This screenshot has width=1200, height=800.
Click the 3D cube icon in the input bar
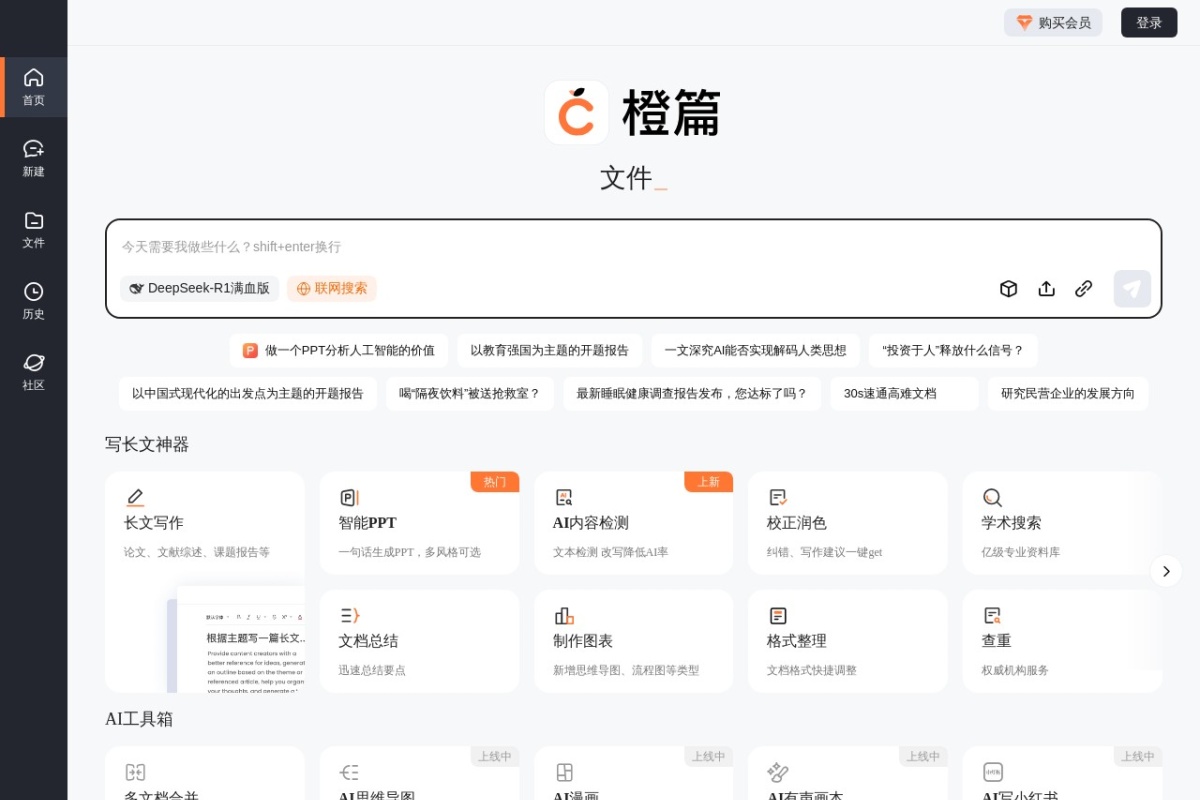[1008, 288]
